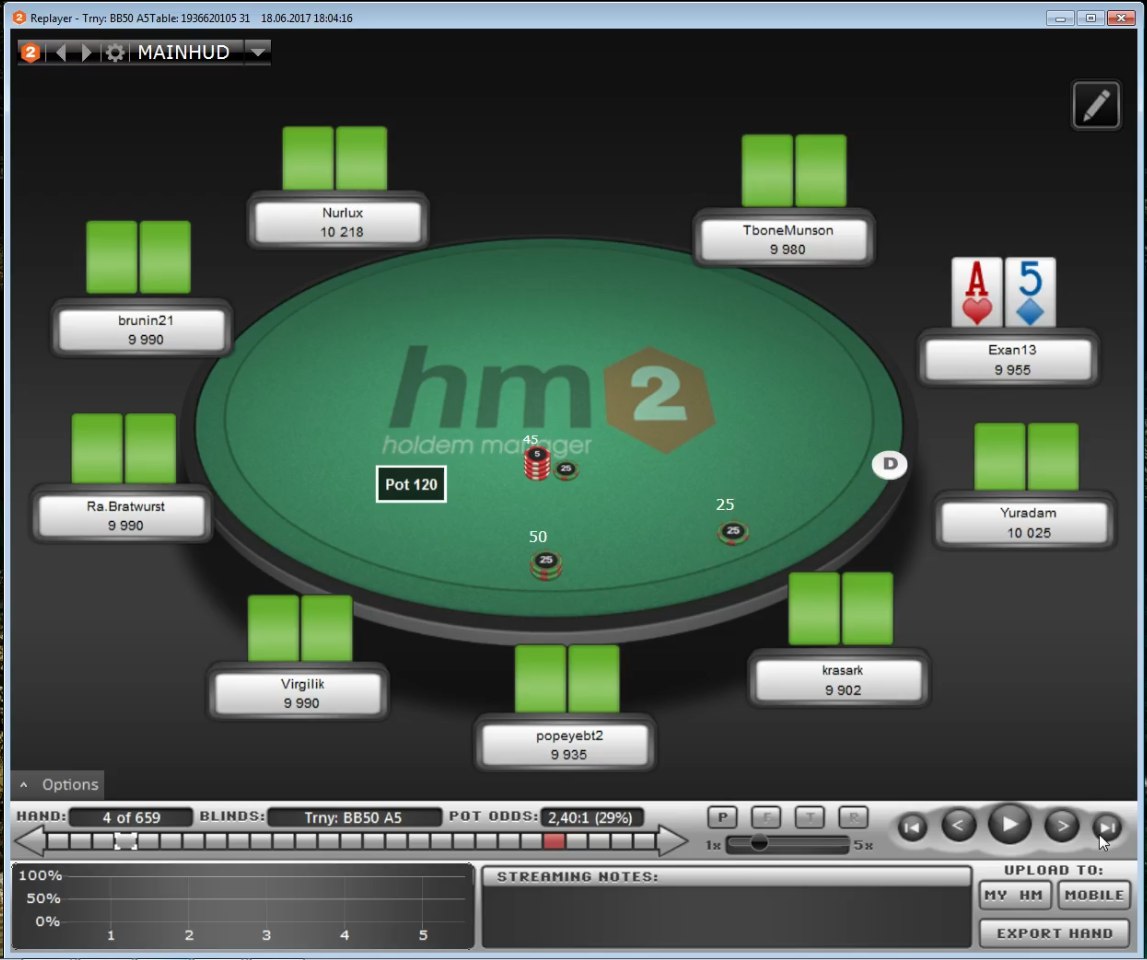Image resolution: width=1147 pixels, height=960 pixels.
Task: Click Nurlux's face-down cards
Action: click(x=335, y=158)
